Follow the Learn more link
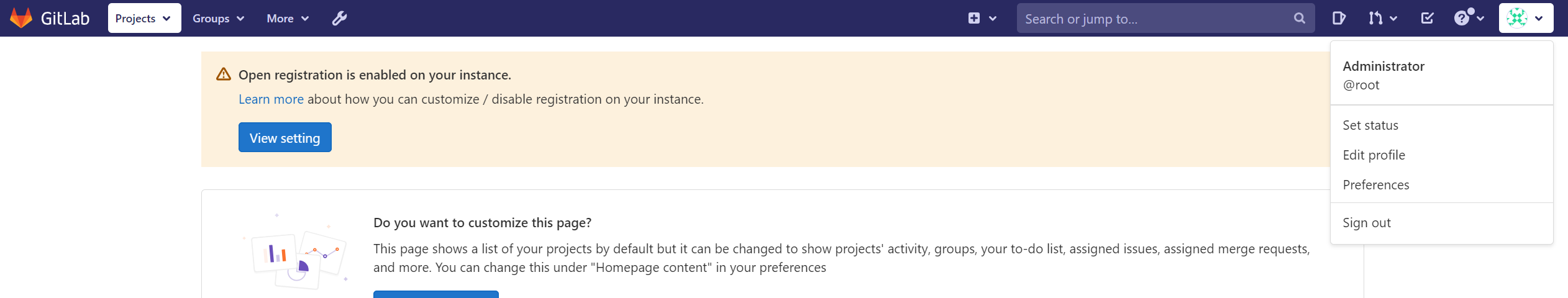Image resolution: width=1568 pixels, height=298 pixels. click(x=271, y=99)
